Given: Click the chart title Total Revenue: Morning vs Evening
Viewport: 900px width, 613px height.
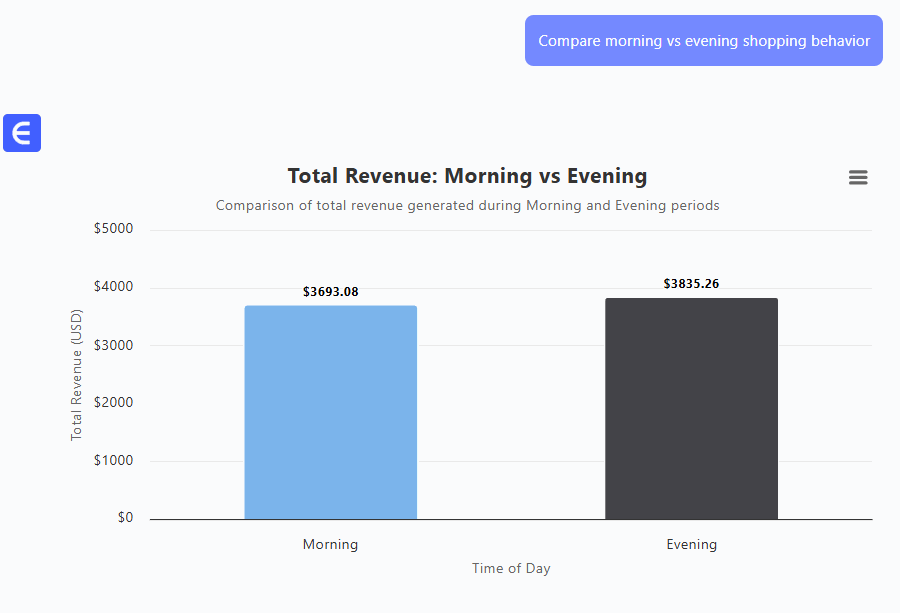Looking at the screenshot, I should pyautogui.click(x=467, y=176).
